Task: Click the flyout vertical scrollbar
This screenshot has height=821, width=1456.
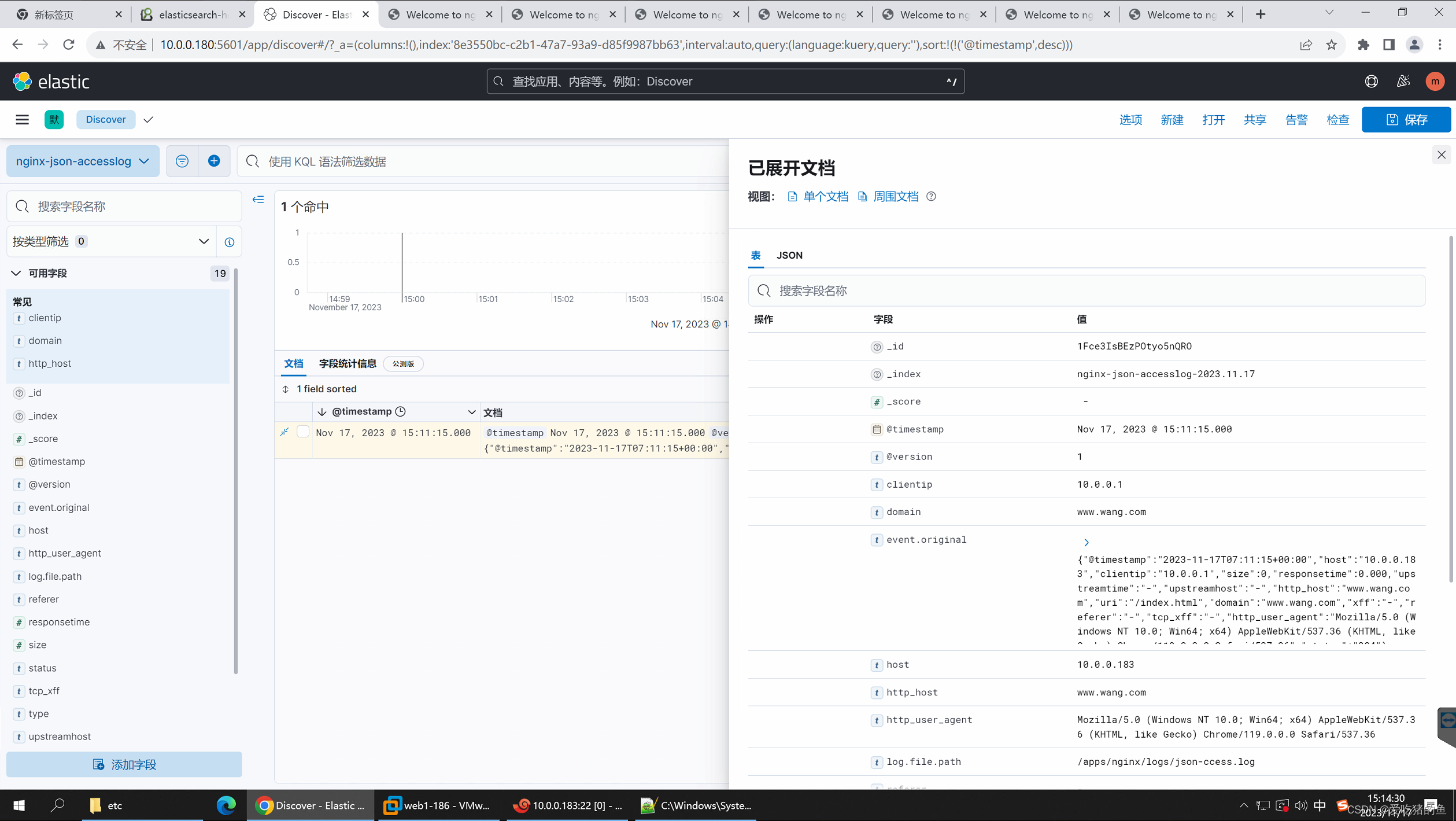Action: tap(1451, 409)
